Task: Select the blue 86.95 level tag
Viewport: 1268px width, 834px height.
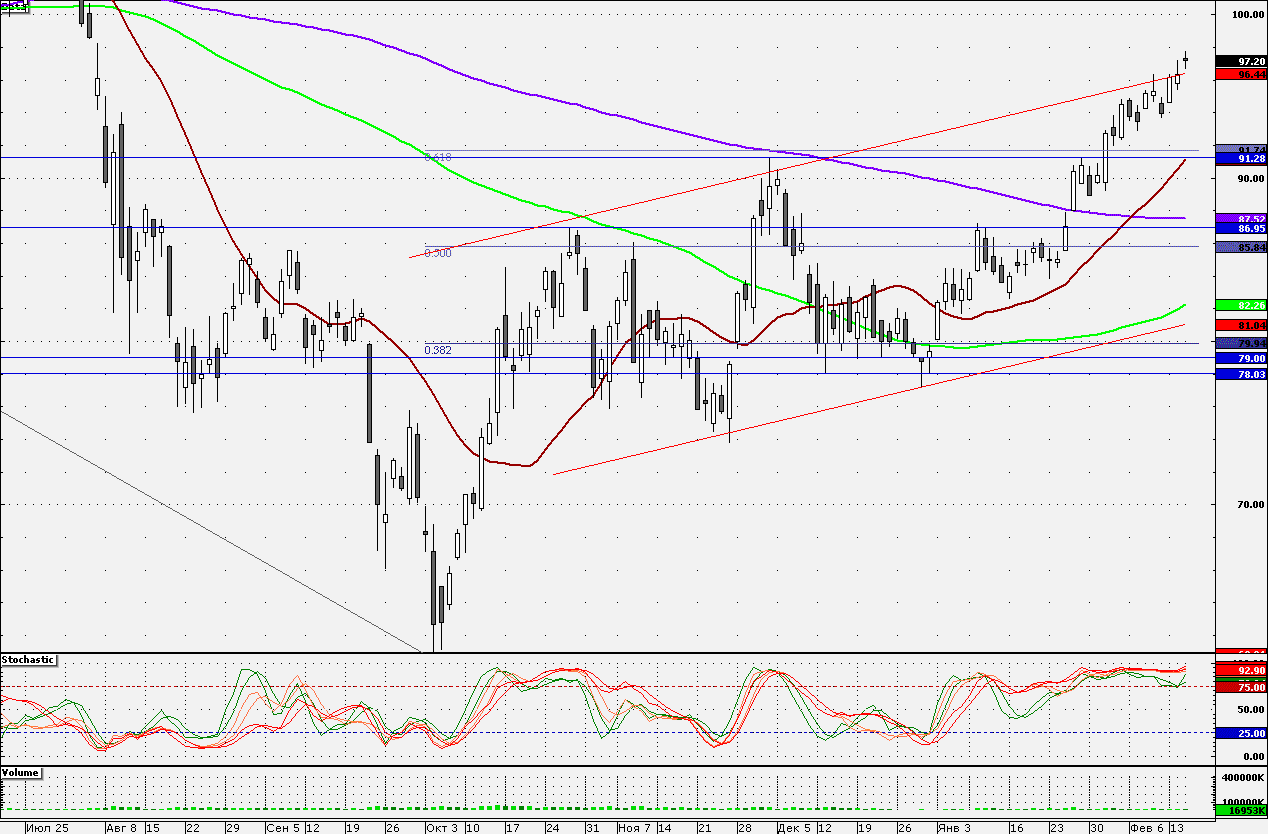Action: click(x=1241, y=229)
